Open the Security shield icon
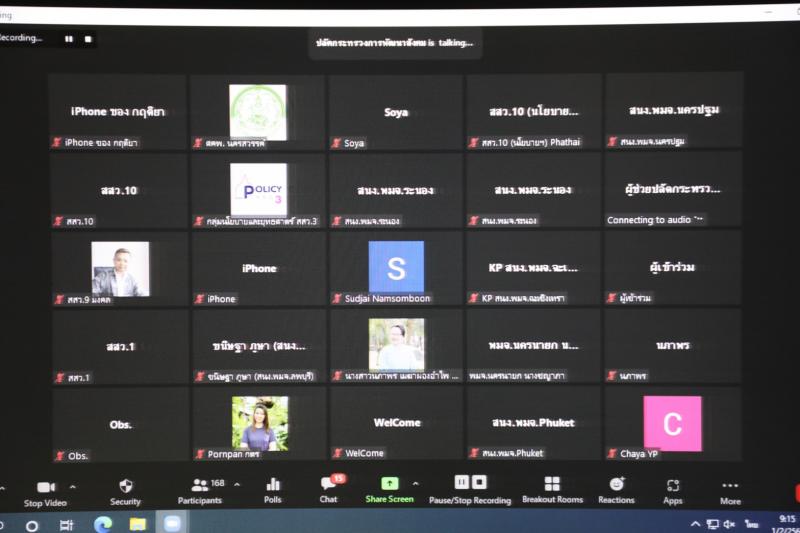Image resolution: width=800 pixels, height=533 pixels. (126, 486)
